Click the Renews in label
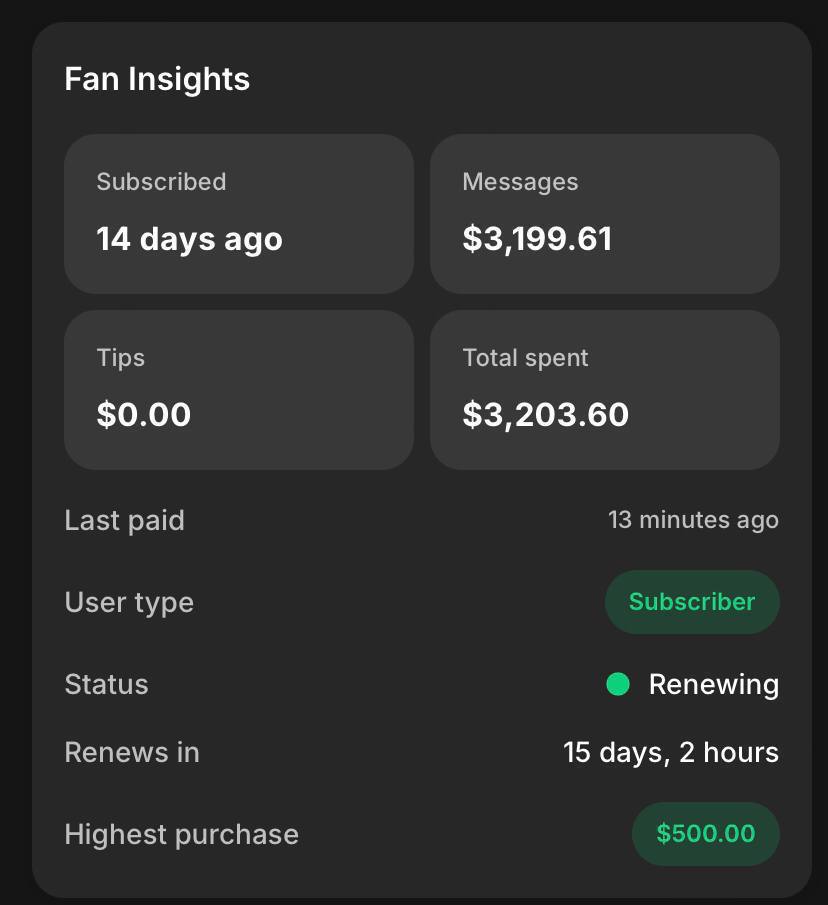This screenshot has height=905, width=828. [x=132, y=752]
